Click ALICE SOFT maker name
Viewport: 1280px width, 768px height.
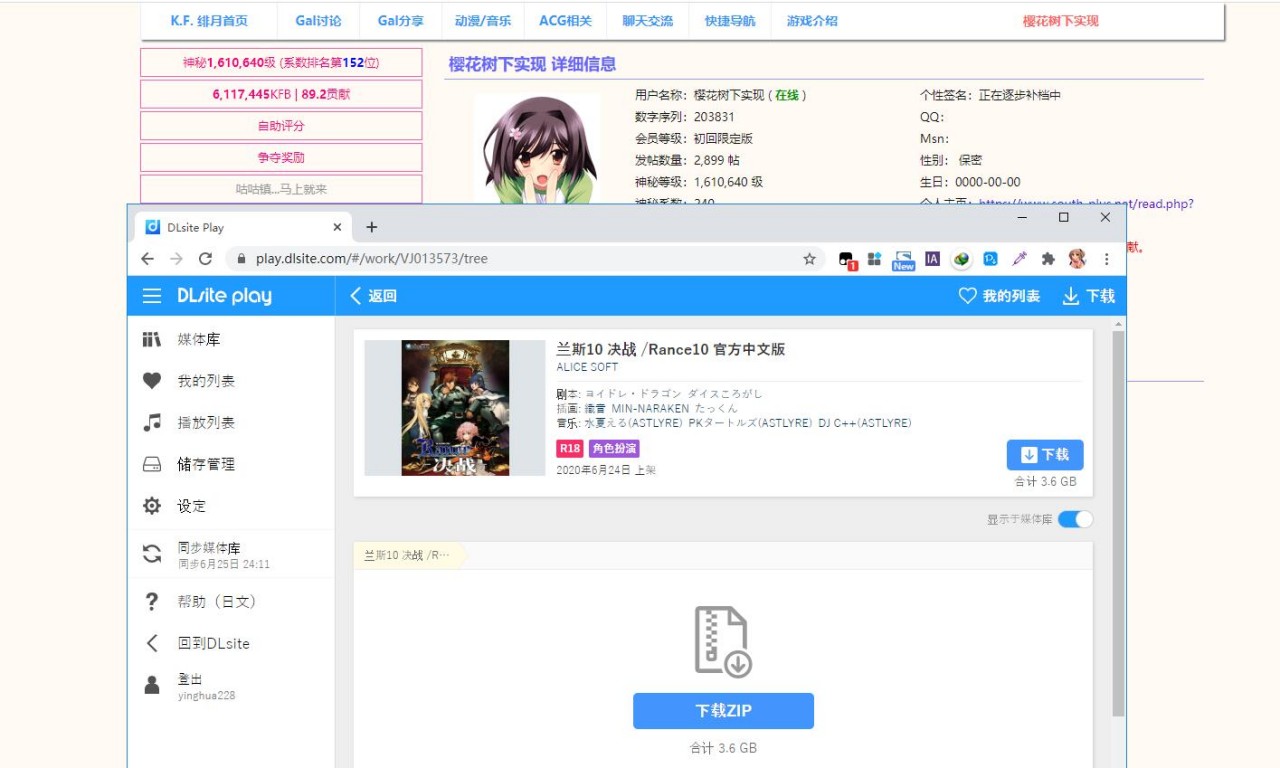point(587,367)
